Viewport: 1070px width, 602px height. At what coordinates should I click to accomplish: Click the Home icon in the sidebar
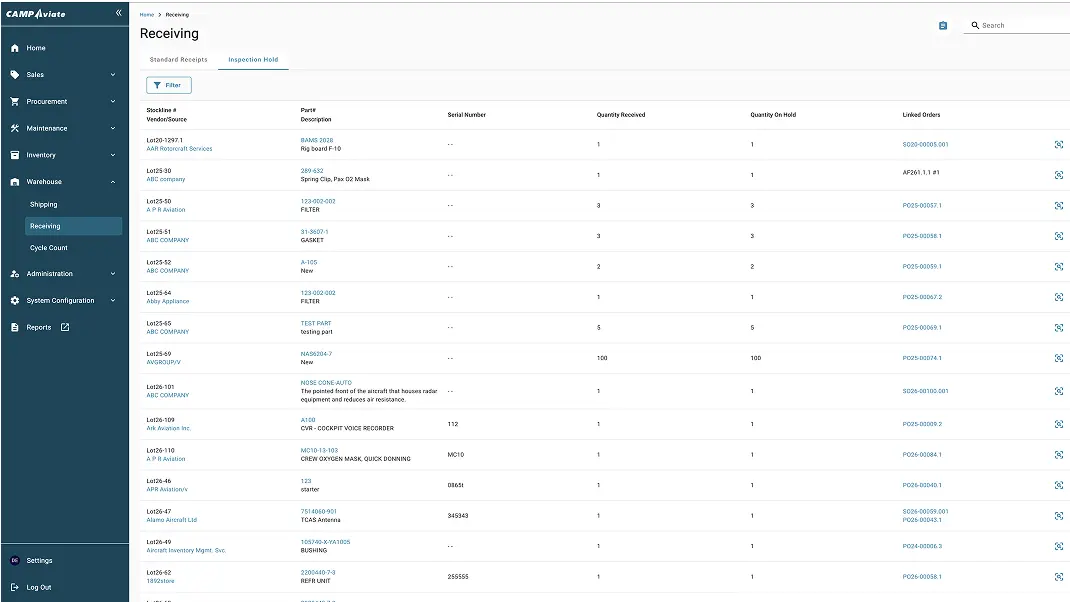(15, 48)
